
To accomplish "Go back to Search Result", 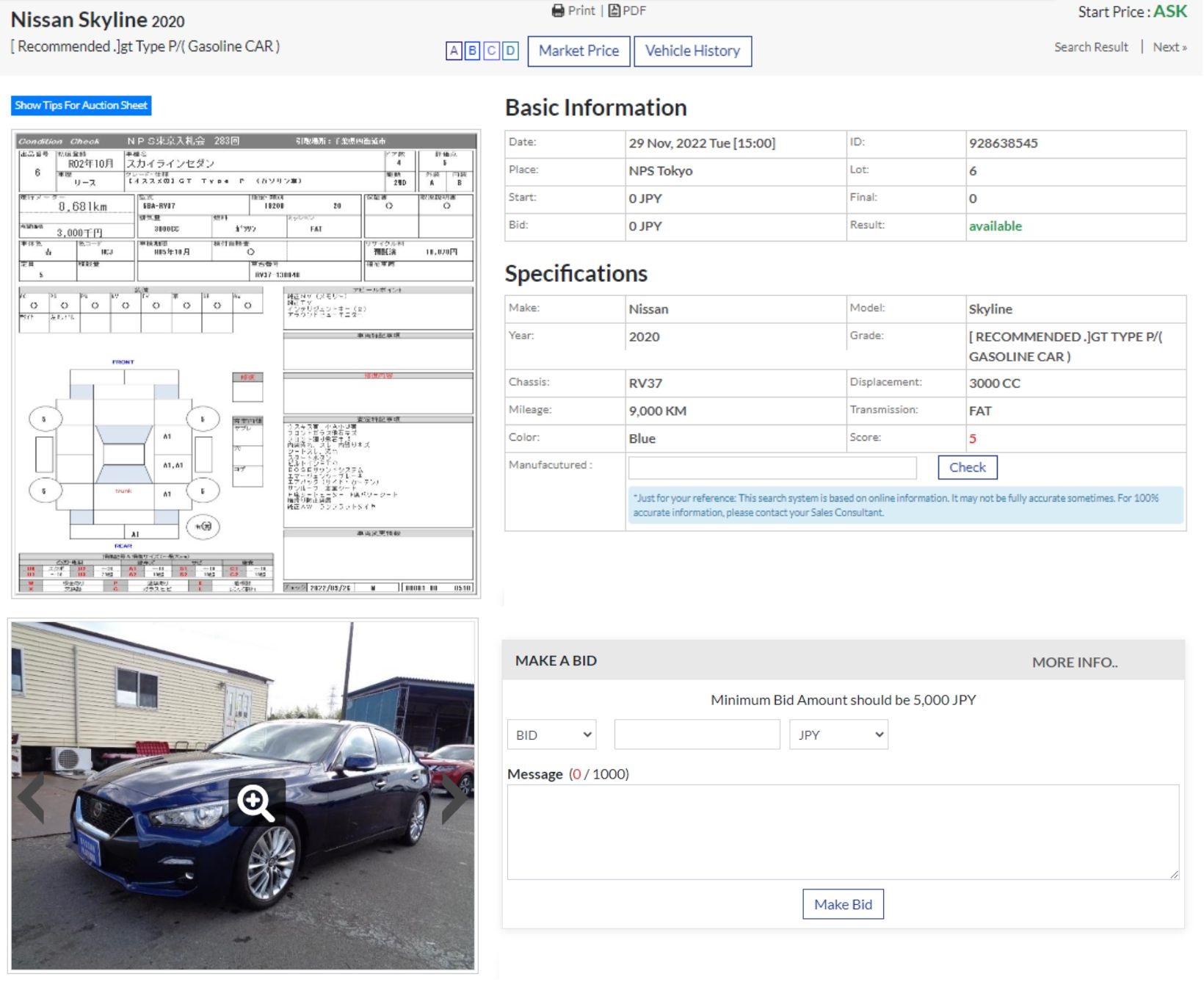I will point(1091,46).
